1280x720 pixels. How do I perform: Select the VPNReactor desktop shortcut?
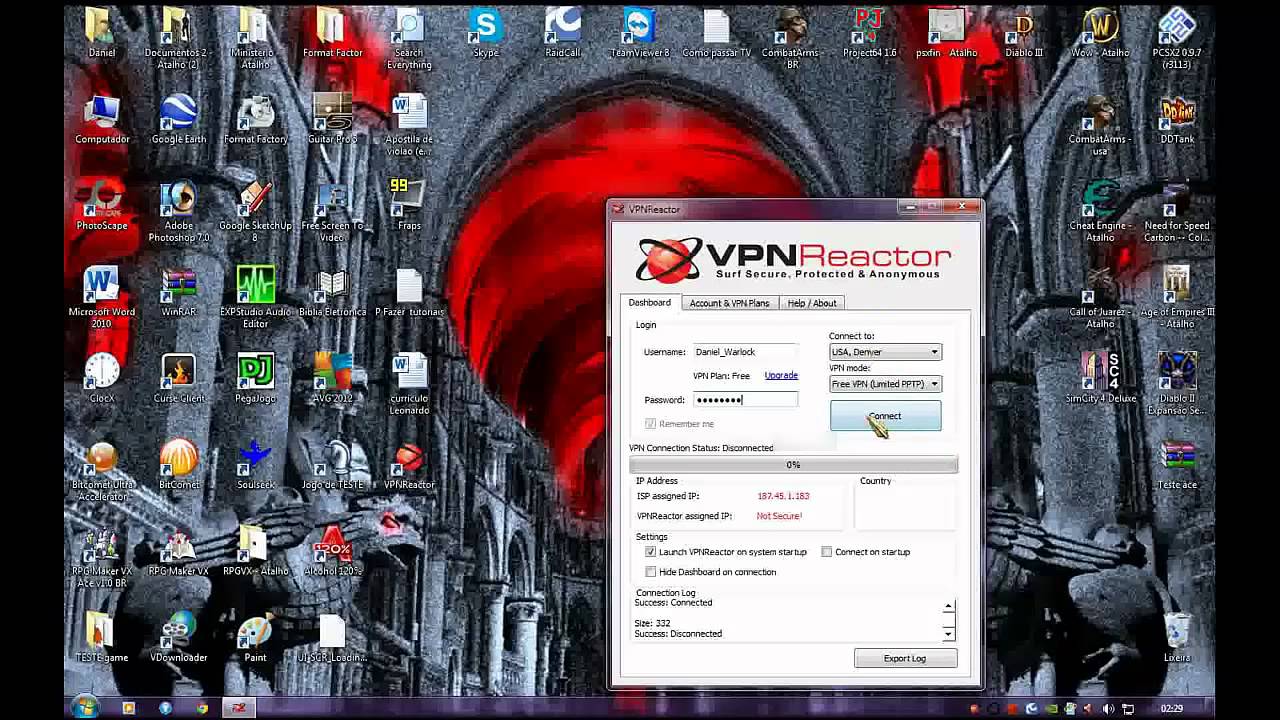coord(409,465)
